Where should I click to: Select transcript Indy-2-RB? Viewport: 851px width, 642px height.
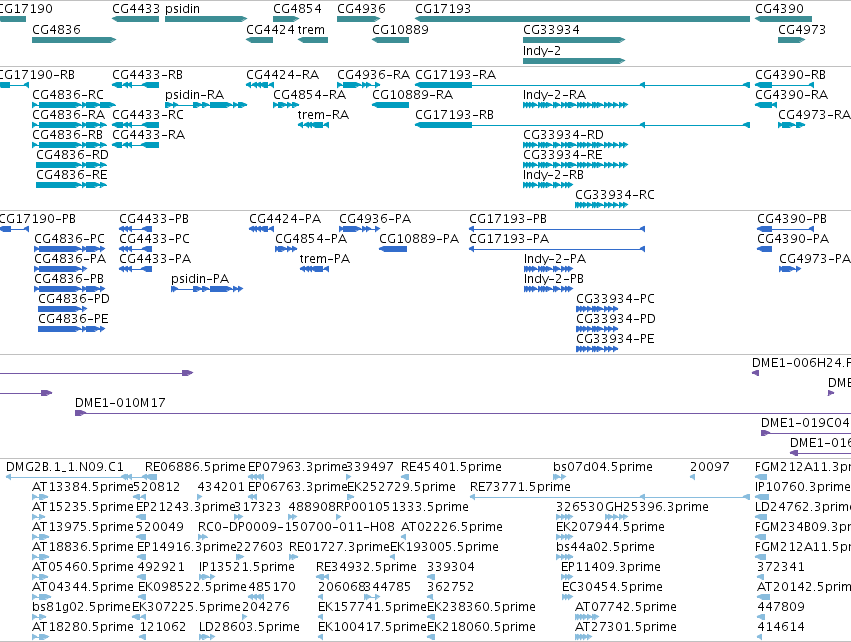click(x=554, y=175)
